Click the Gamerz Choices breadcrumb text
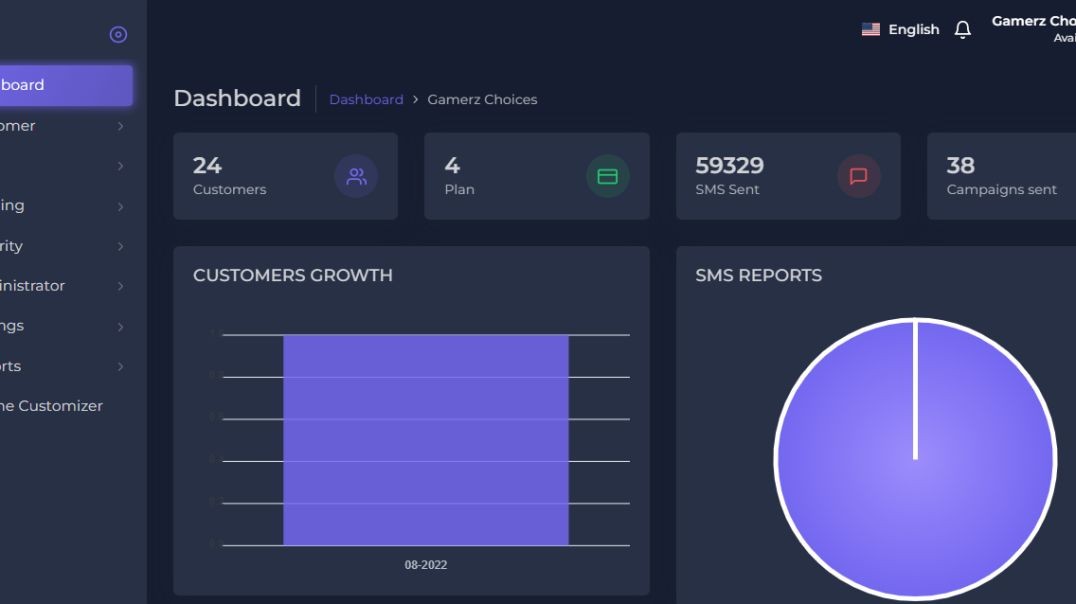 (482, 100)
